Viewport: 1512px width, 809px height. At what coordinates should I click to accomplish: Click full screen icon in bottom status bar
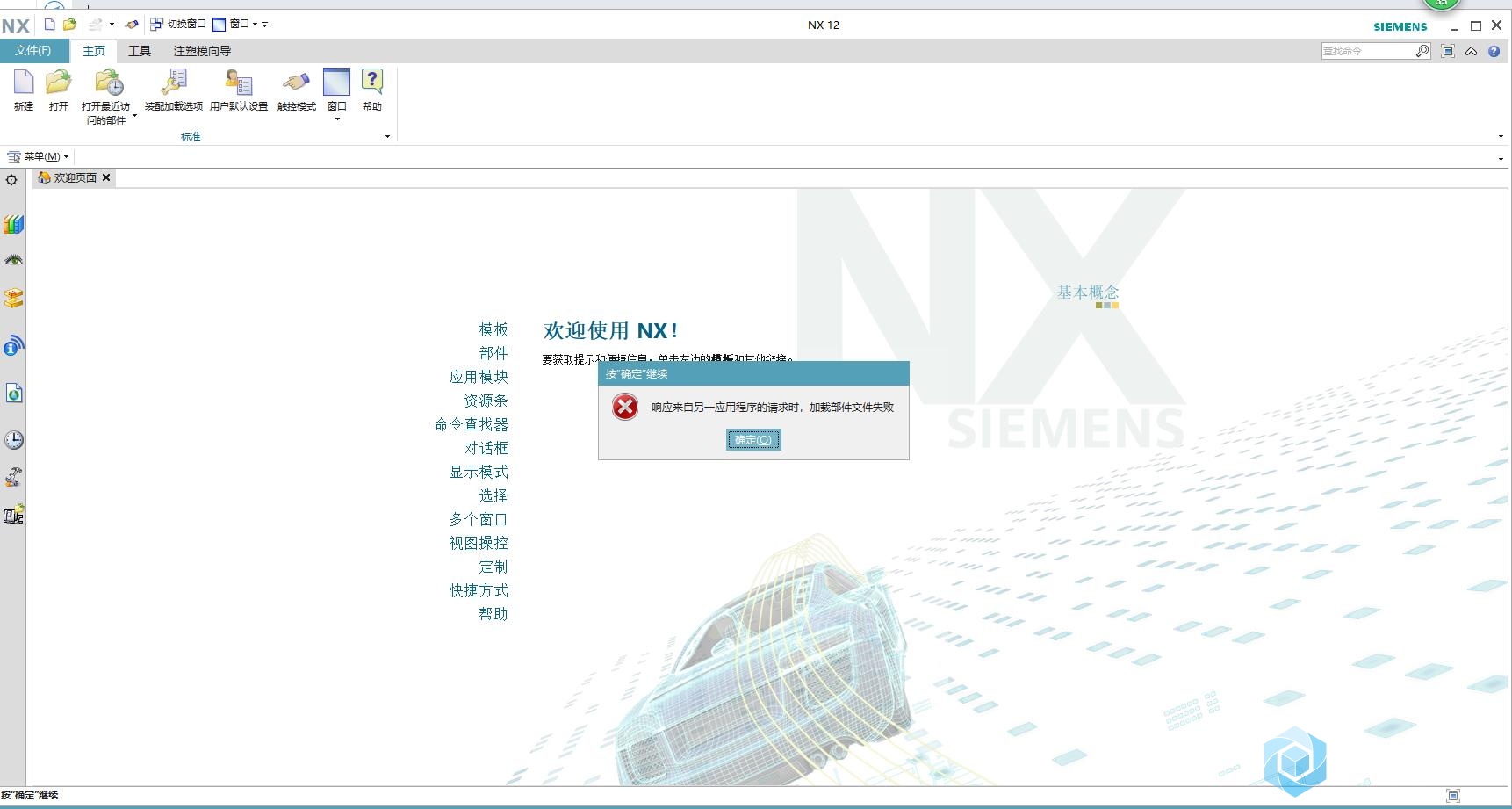(x=1453, y=796)
